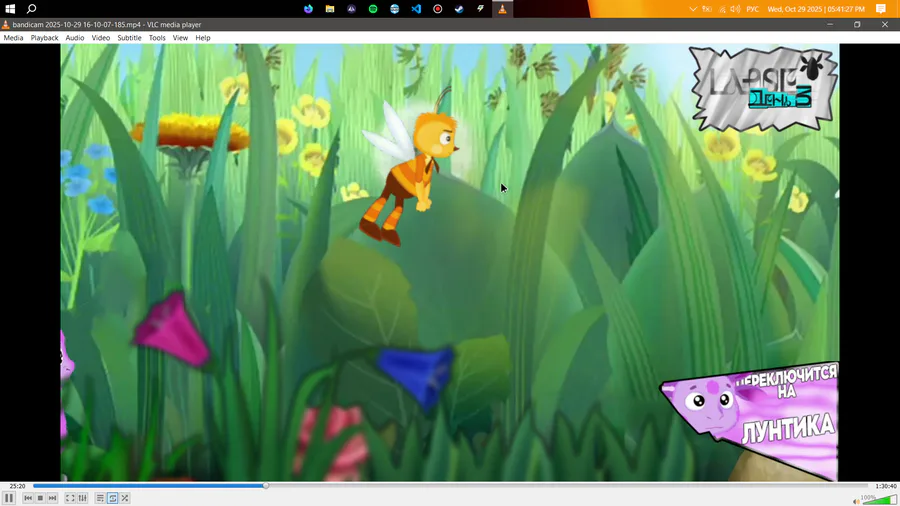Open the Playback menu

44,38
